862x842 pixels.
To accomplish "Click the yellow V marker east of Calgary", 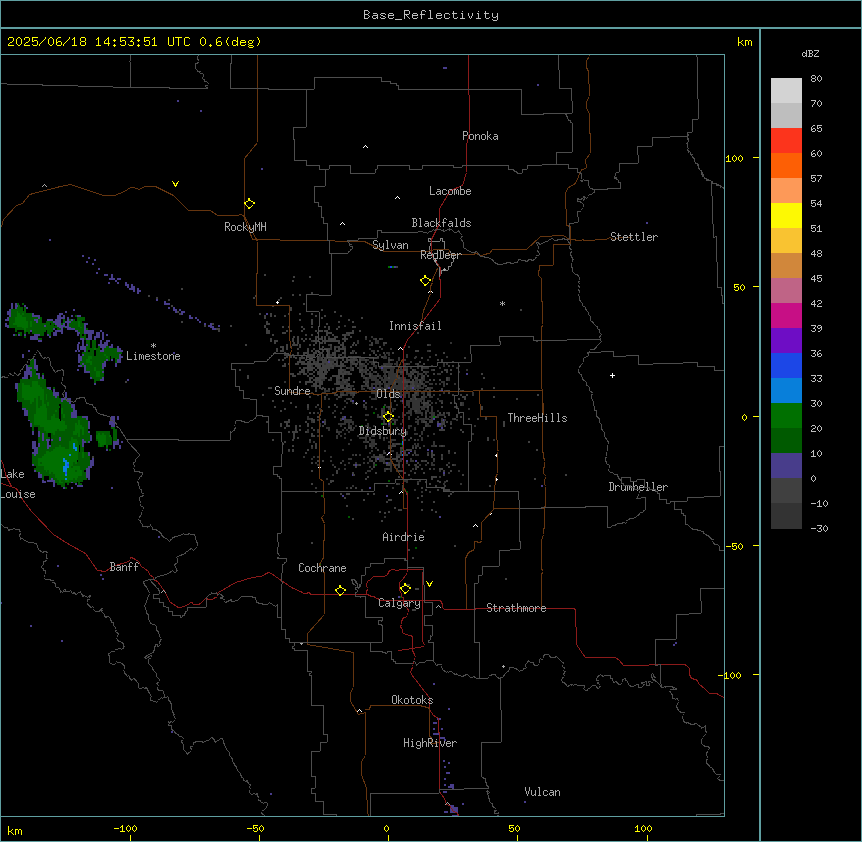I will 429,584.
